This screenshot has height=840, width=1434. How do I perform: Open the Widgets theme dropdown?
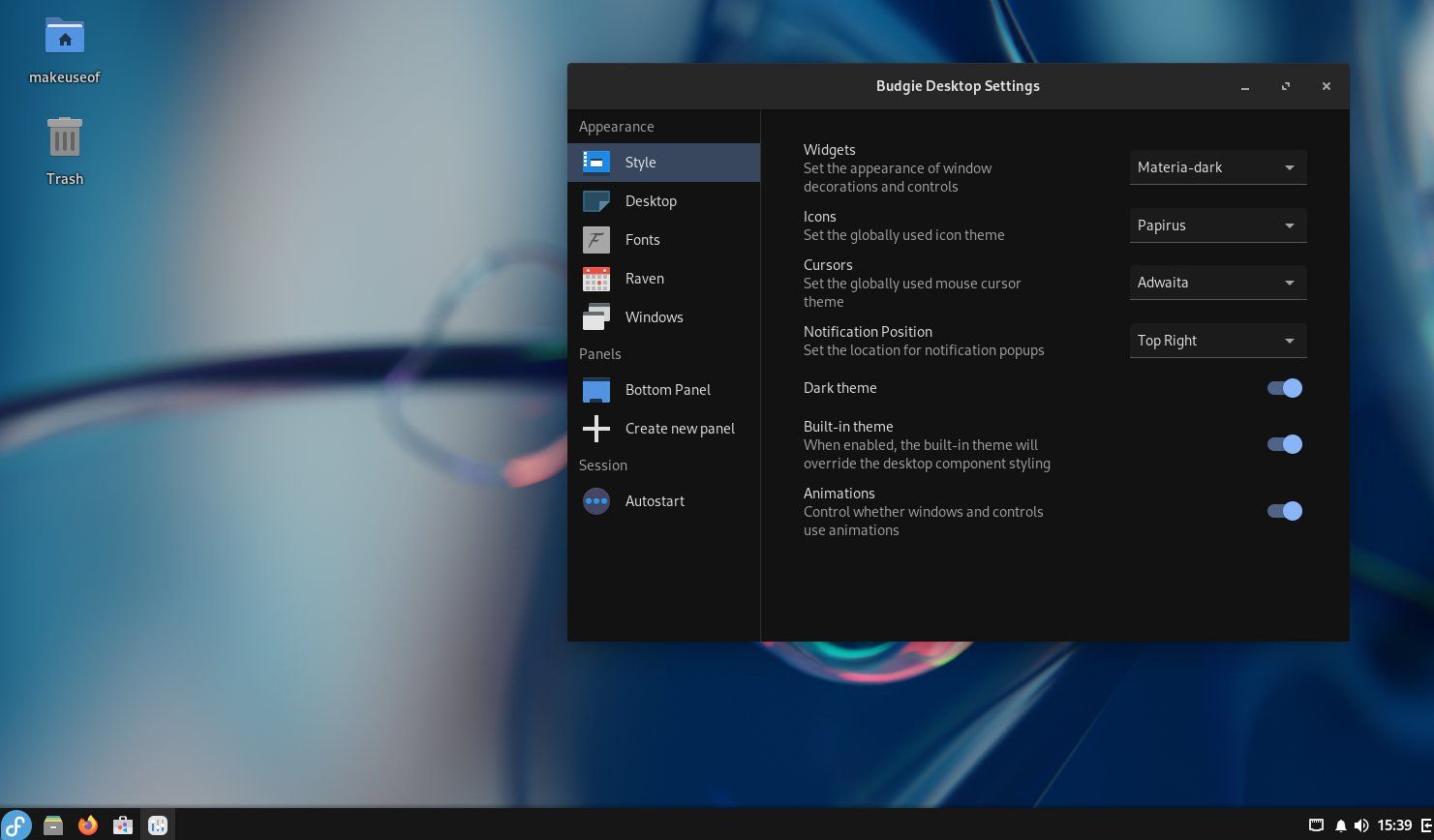[1217, 167]
